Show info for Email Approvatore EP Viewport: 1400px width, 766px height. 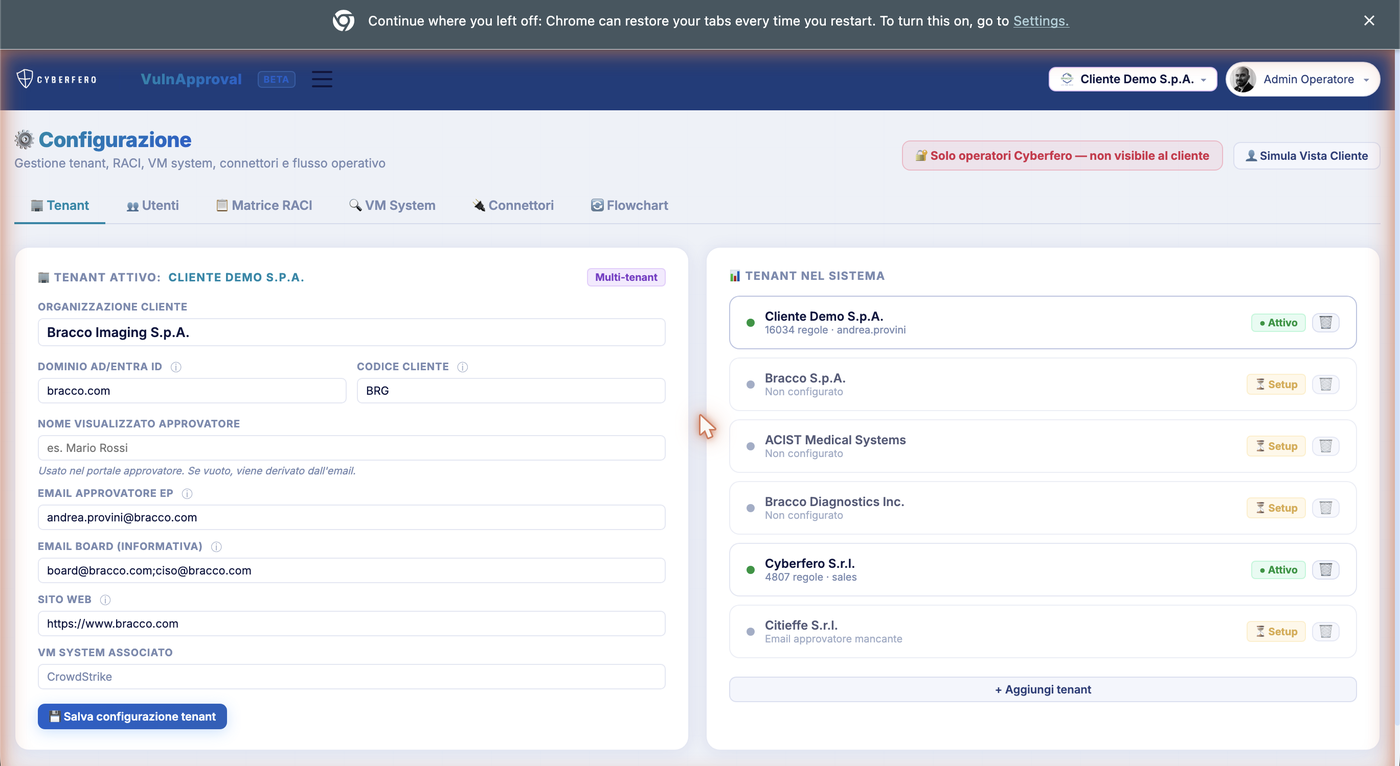coord(187,494)
